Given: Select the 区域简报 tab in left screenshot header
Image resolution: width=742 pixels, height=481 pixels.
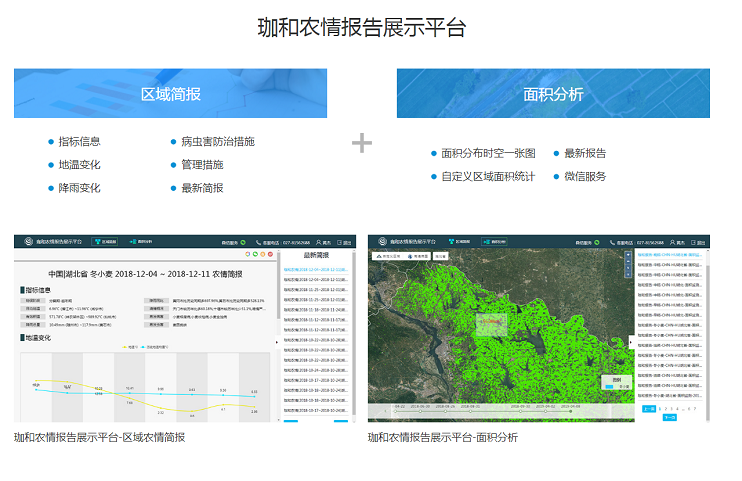Looking at the screenshot, I should [105, 242].
